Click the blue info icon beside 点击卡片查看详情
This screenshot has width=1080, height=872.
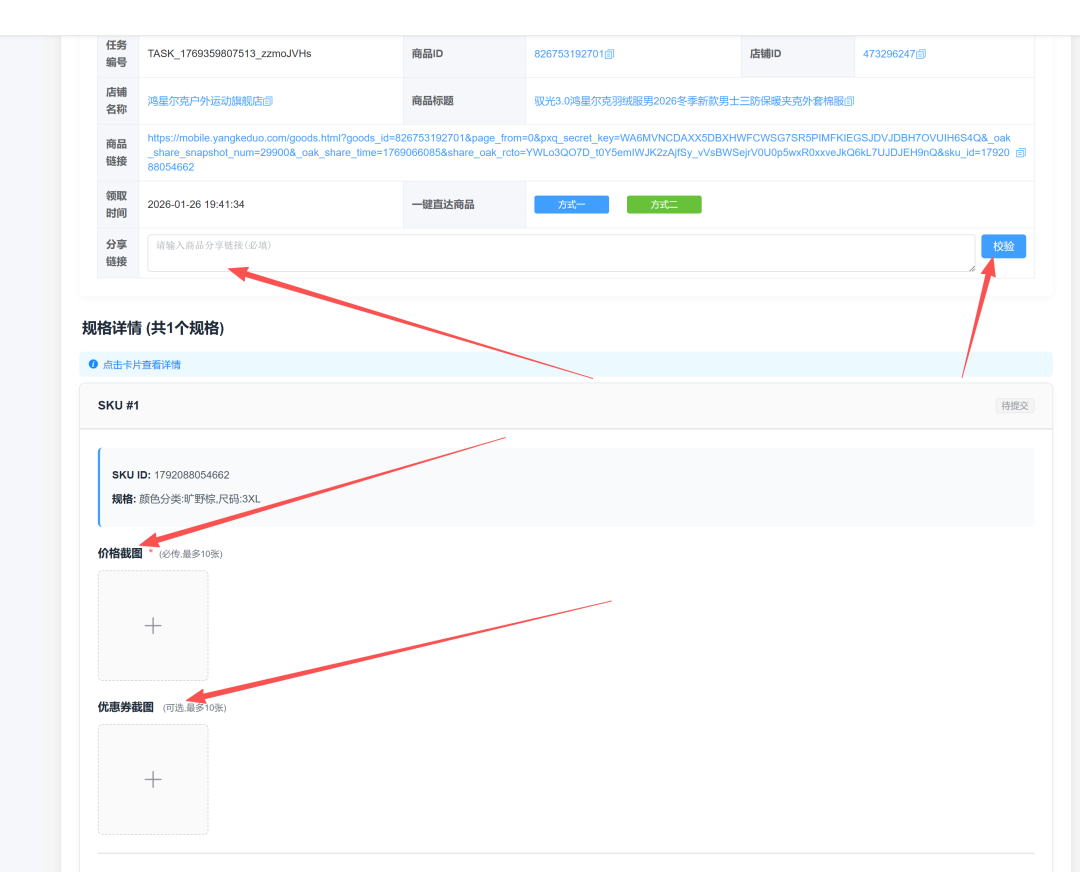tap(93, 365)
